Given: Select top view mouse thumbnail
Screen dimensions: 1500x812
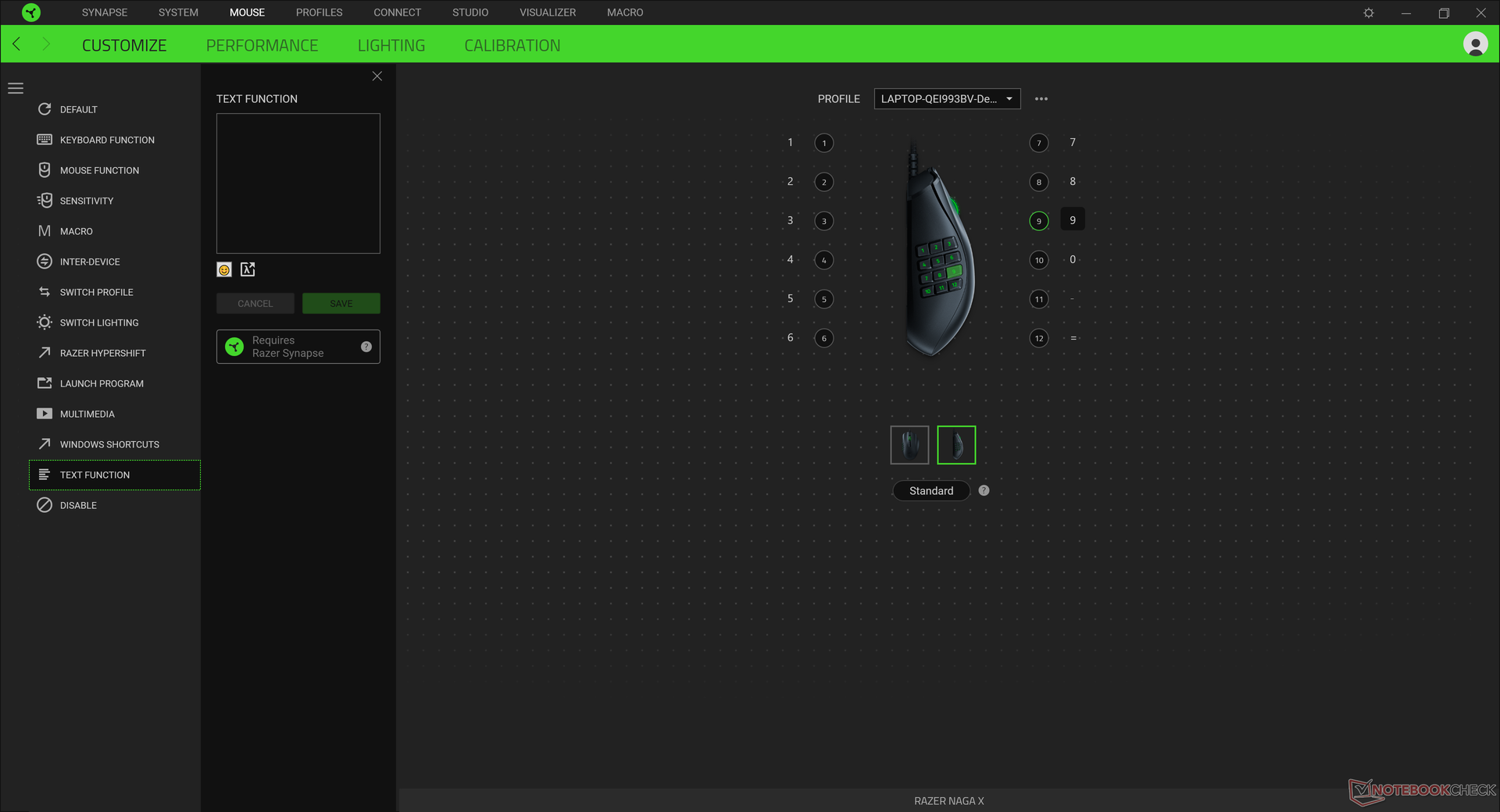Looking at the screenshot, I should pyautogui.click(x=909, y=445).
